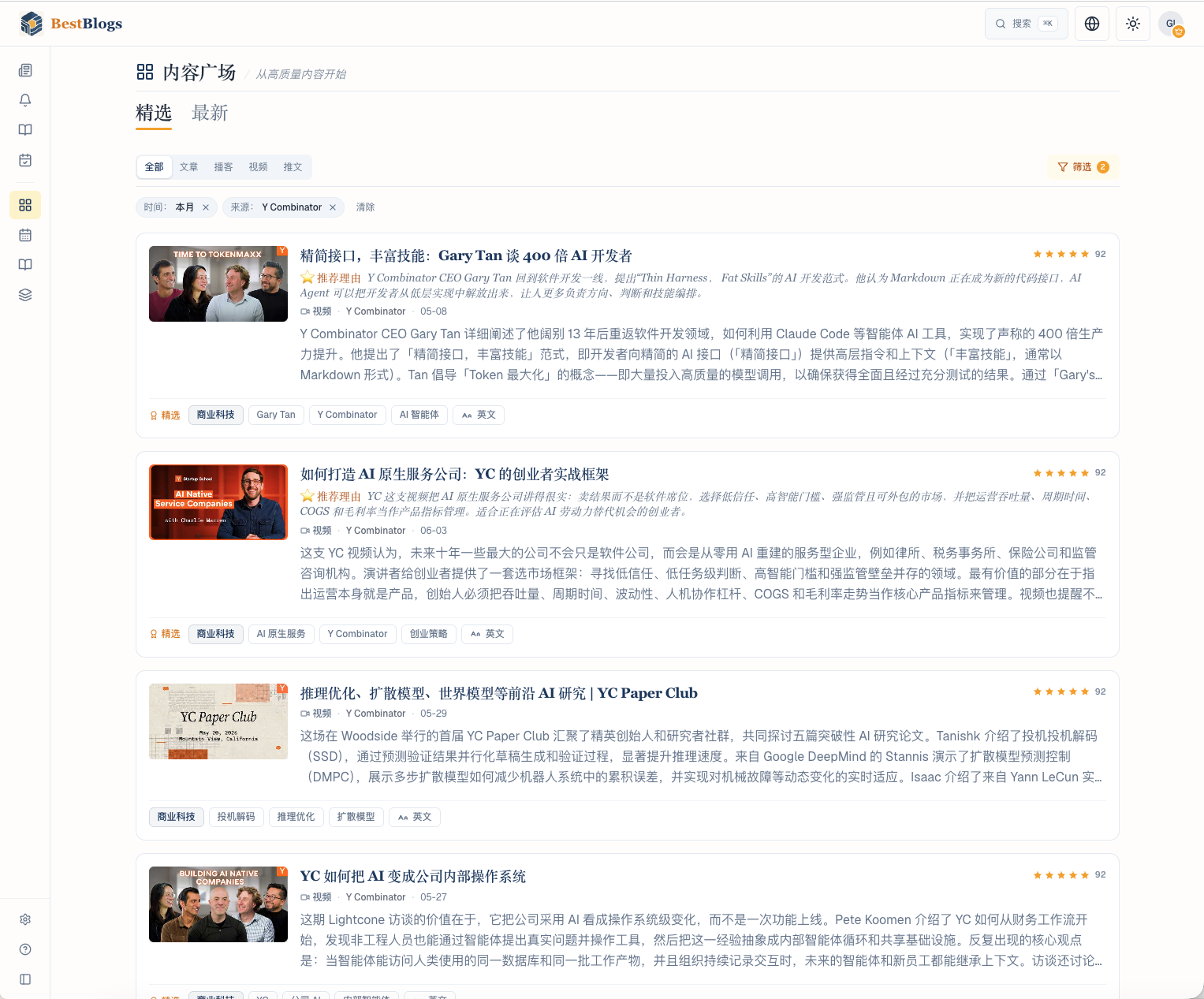Open the notifications bell in sidebar
This screenshot has width=1204, height=999.
pyautogui.click(x=25, y=100)
